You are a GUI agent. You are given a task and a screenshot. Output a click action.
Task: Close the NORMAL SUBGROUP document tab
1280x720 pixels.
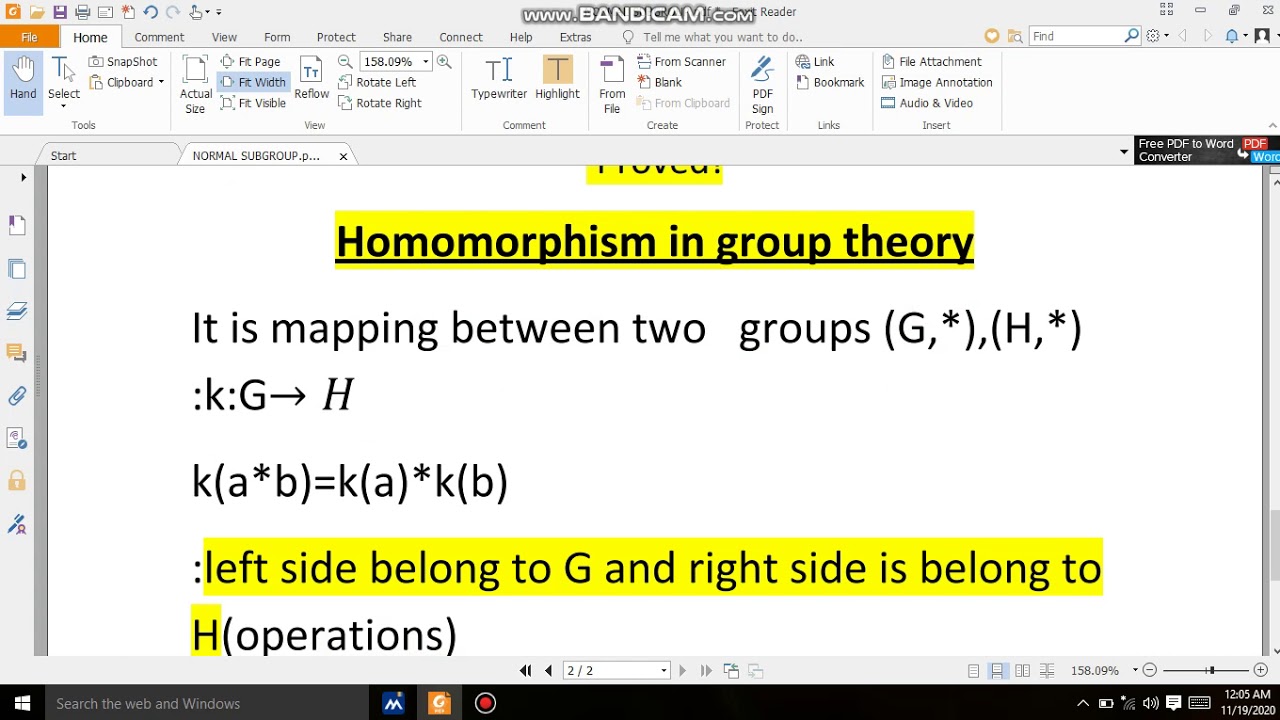pos(343,156)
